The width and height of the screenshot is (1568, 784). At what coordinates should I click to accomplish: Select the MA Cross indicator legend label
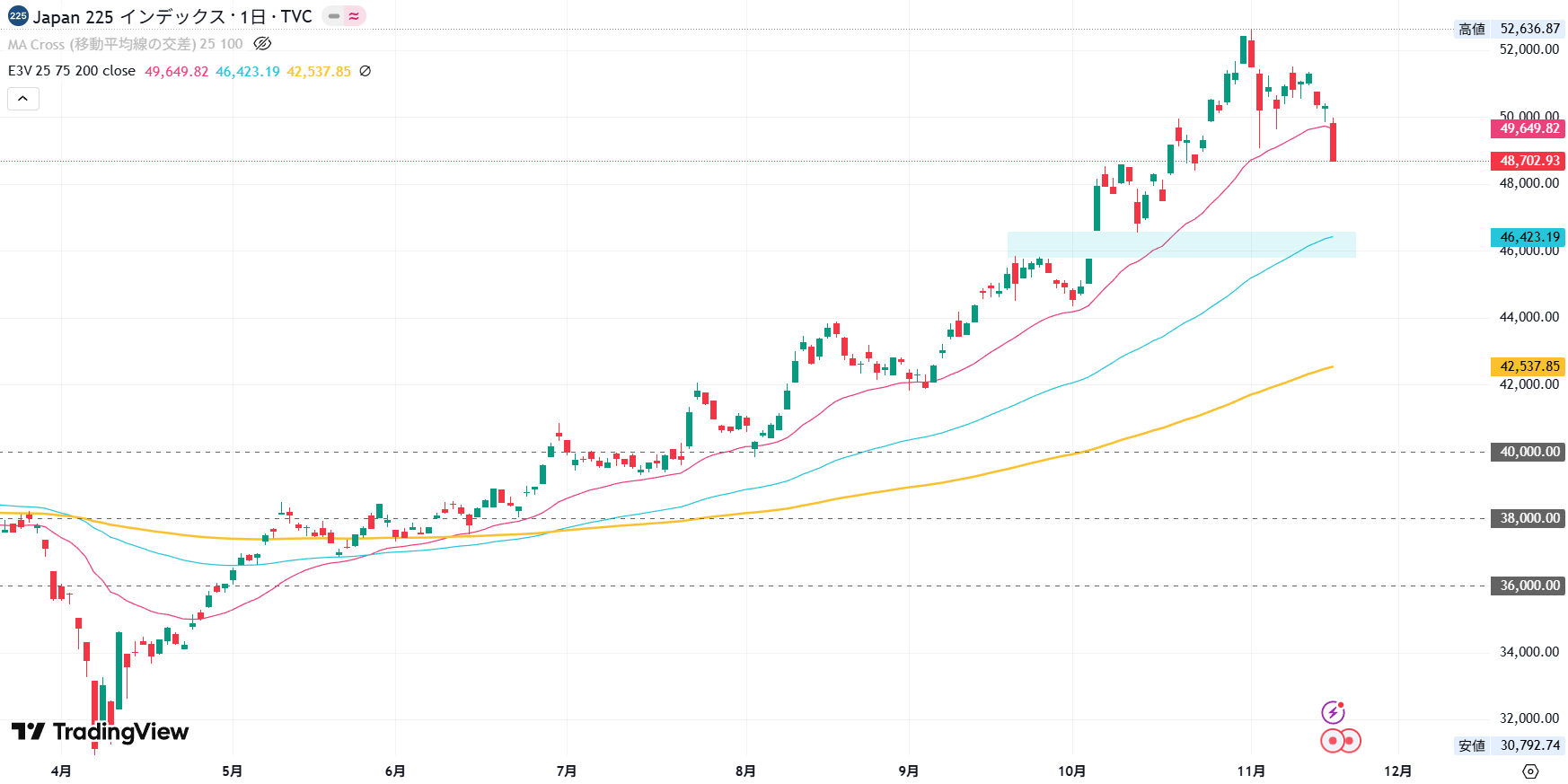tap(125, 44)
